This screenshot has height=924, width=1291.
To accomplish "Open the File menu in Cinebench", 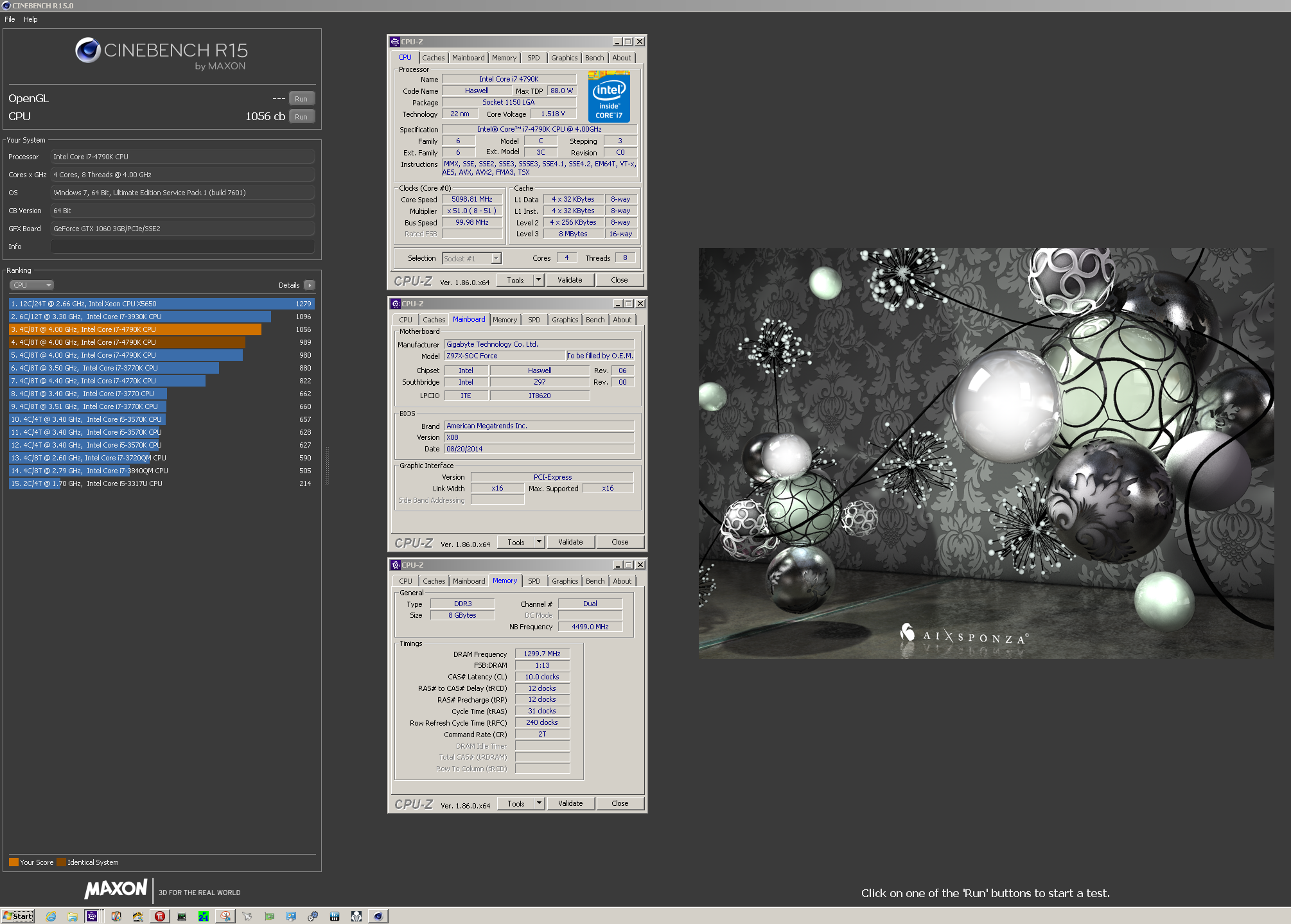I will point(10,19).
